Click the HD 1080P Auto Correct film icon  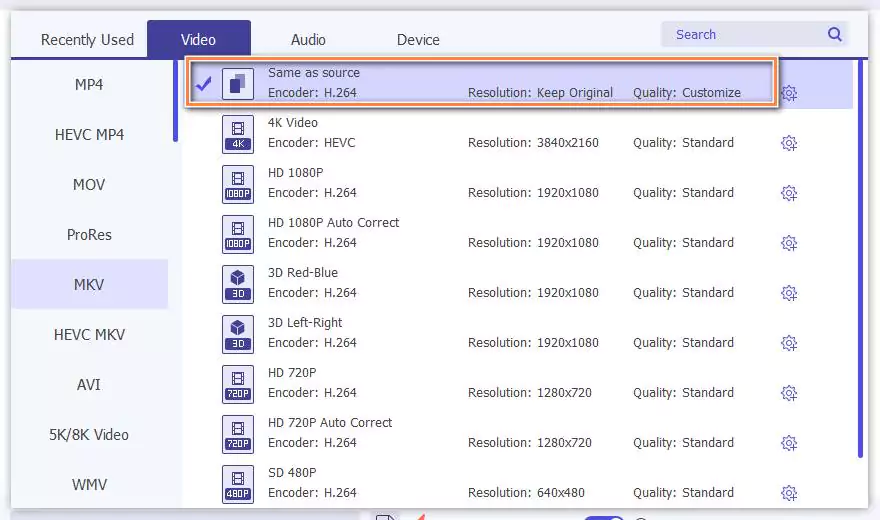[238, 234]
